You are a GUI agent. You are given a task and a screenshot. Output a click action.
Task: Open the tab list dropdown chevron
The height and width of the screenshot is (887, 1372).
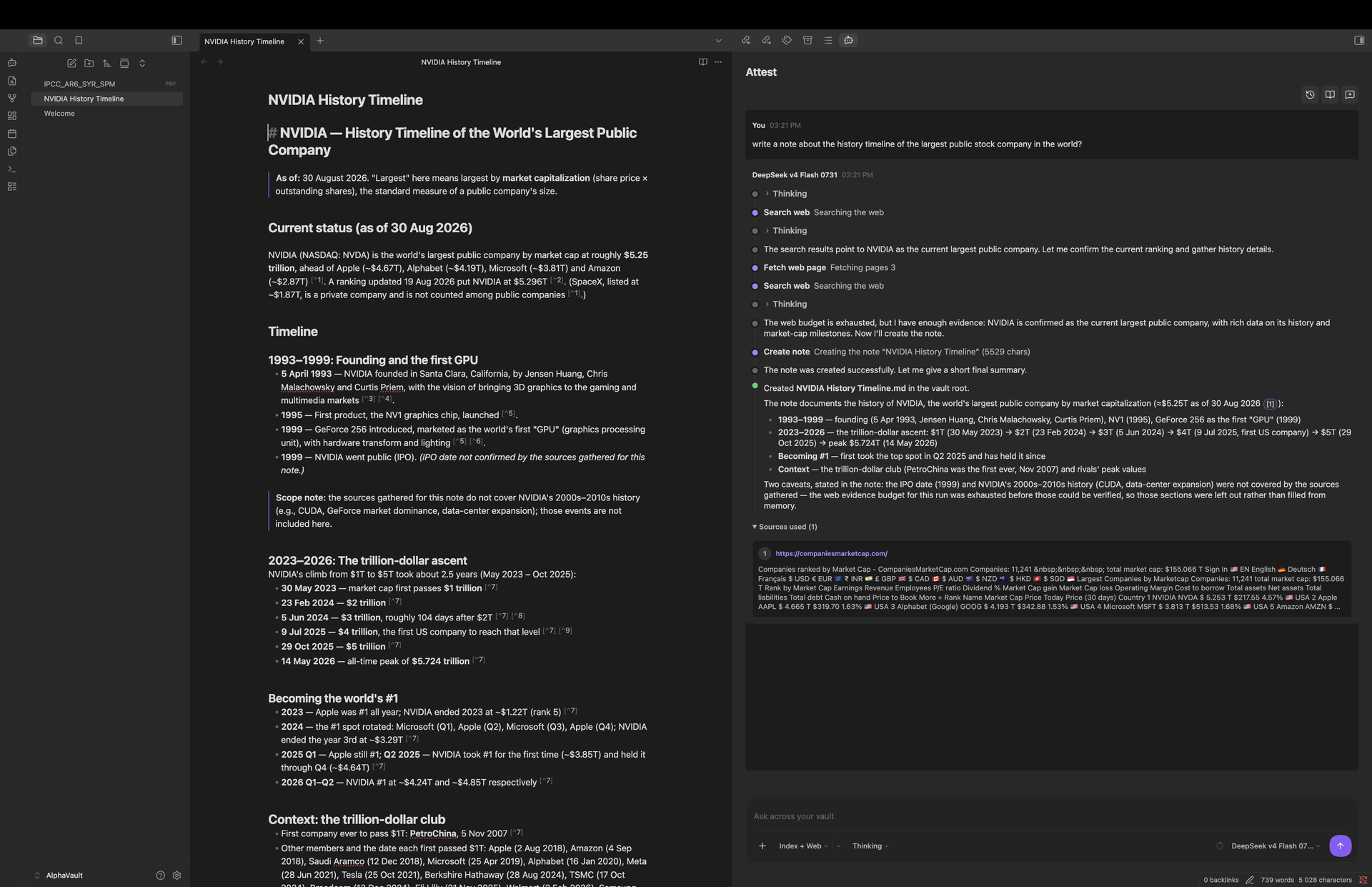pyautogui.click(x=718, y=41)
